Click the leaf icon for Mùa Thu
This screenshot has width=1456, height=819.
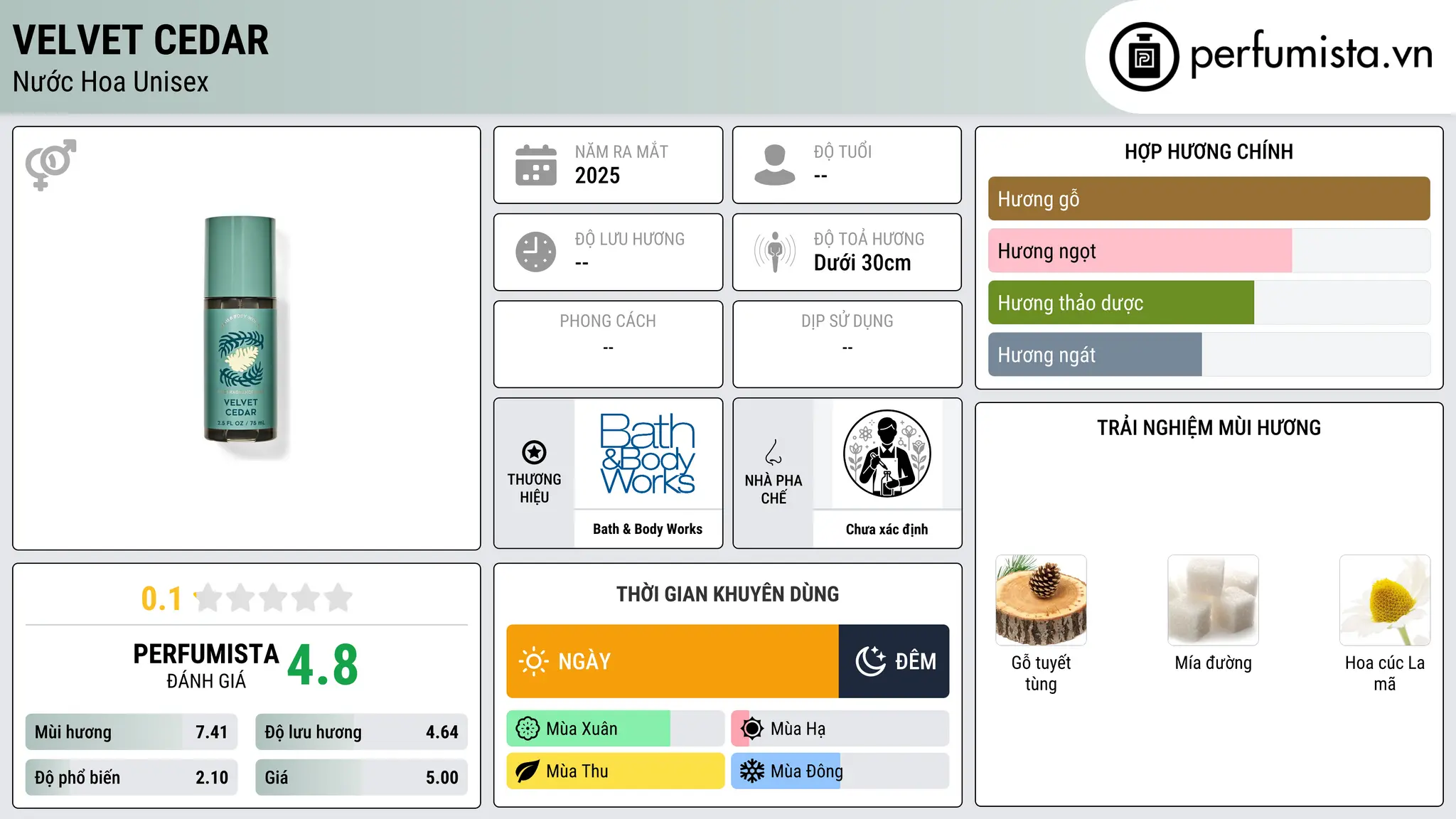528,771
